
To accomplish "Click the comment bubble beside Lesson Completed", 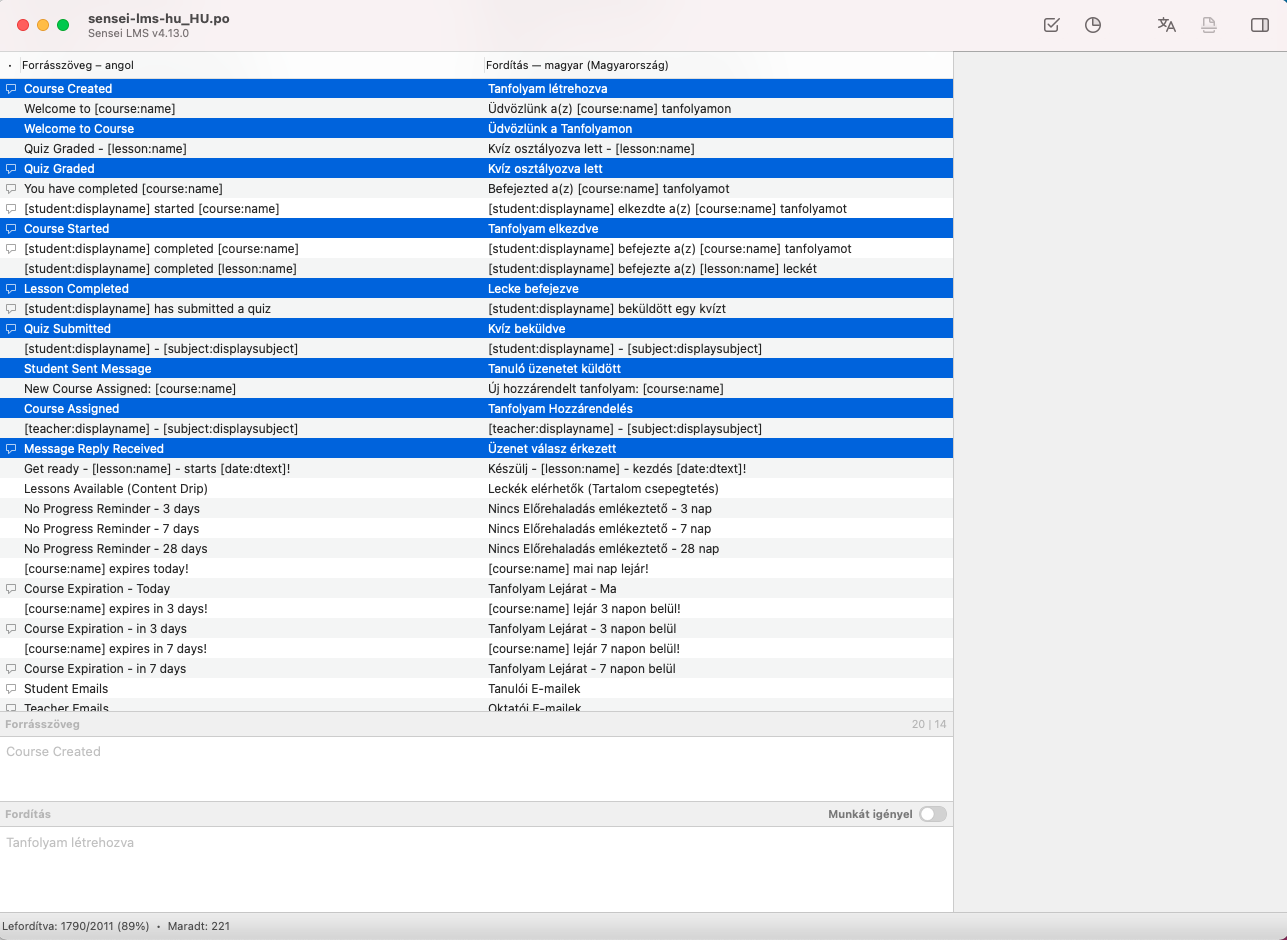I will click(11, 288).
